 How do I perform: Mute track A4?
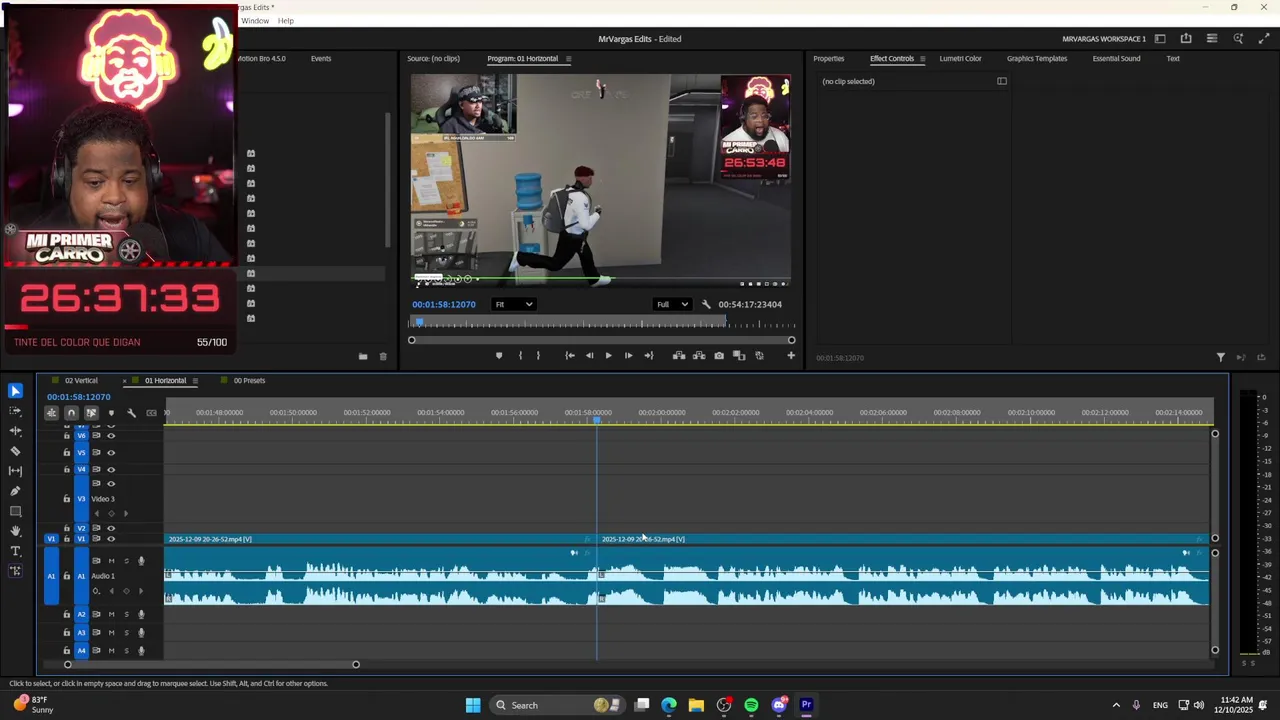(111, 651)
